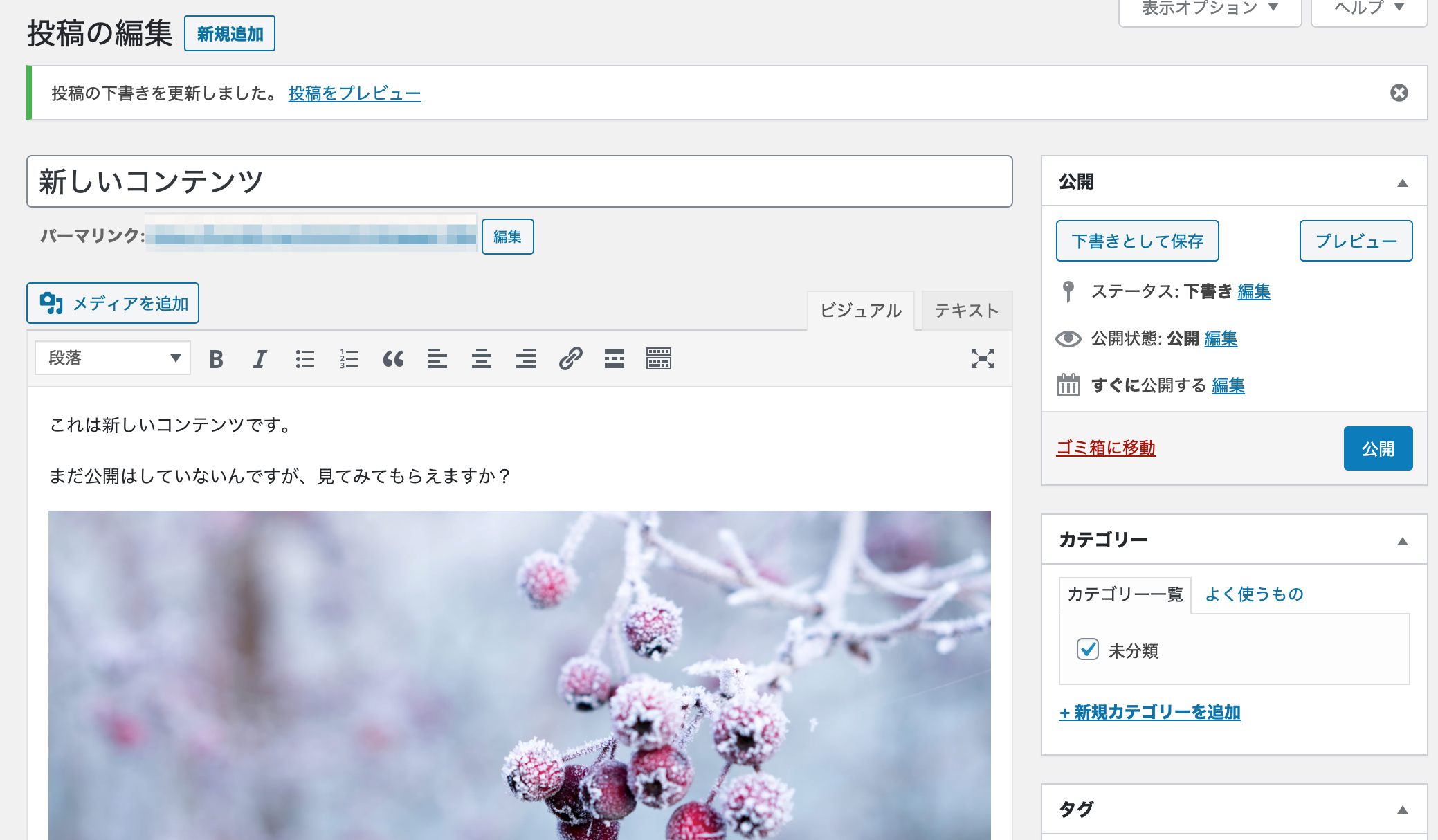The image size is (1438, 840).
Task: Enter distraction-free fullscreen writing mode
Action: pyautogui.click(x=982, y=358)
